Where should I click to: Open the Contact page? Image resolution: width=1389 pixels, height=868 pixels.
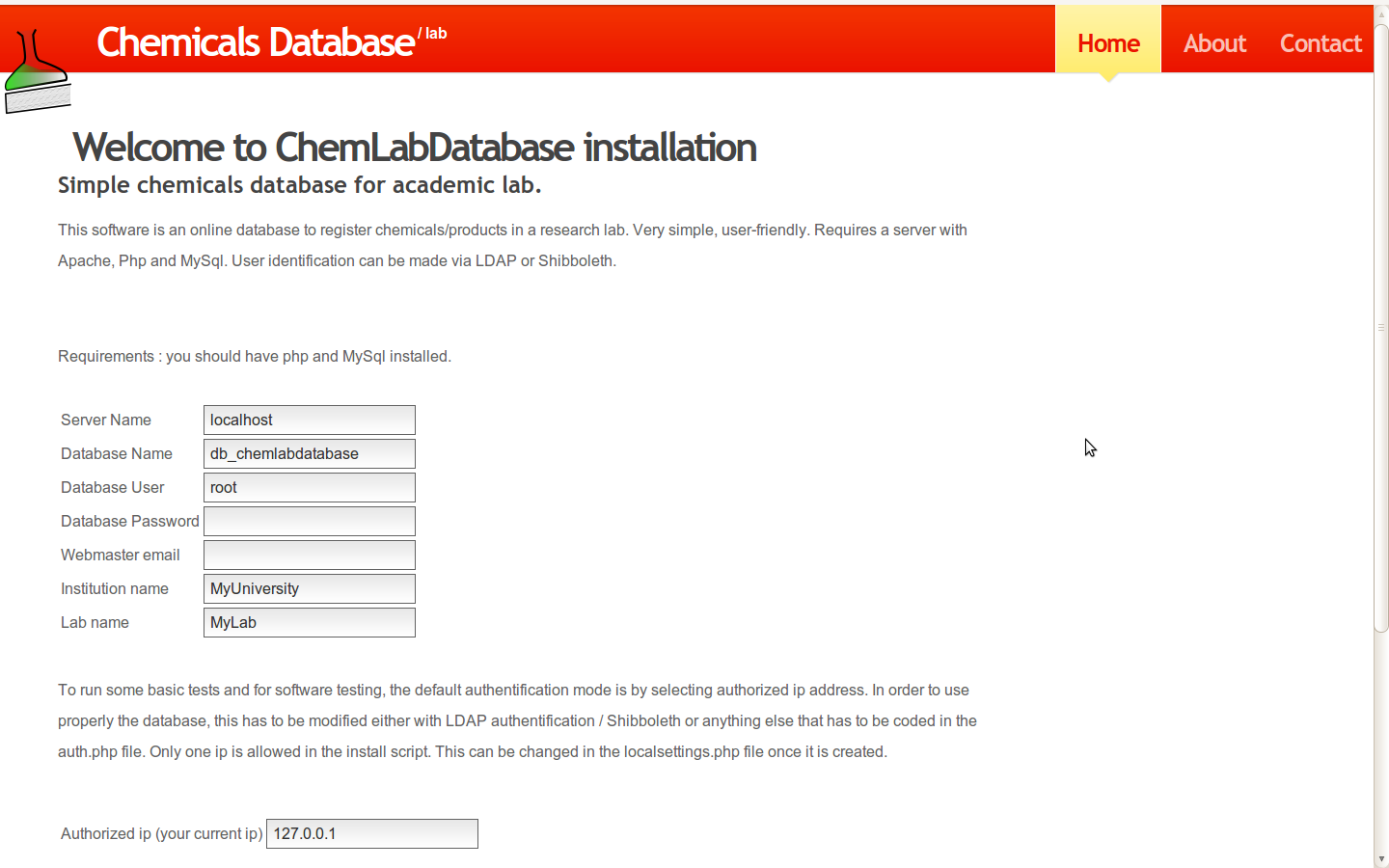[x=1321, y=42]
